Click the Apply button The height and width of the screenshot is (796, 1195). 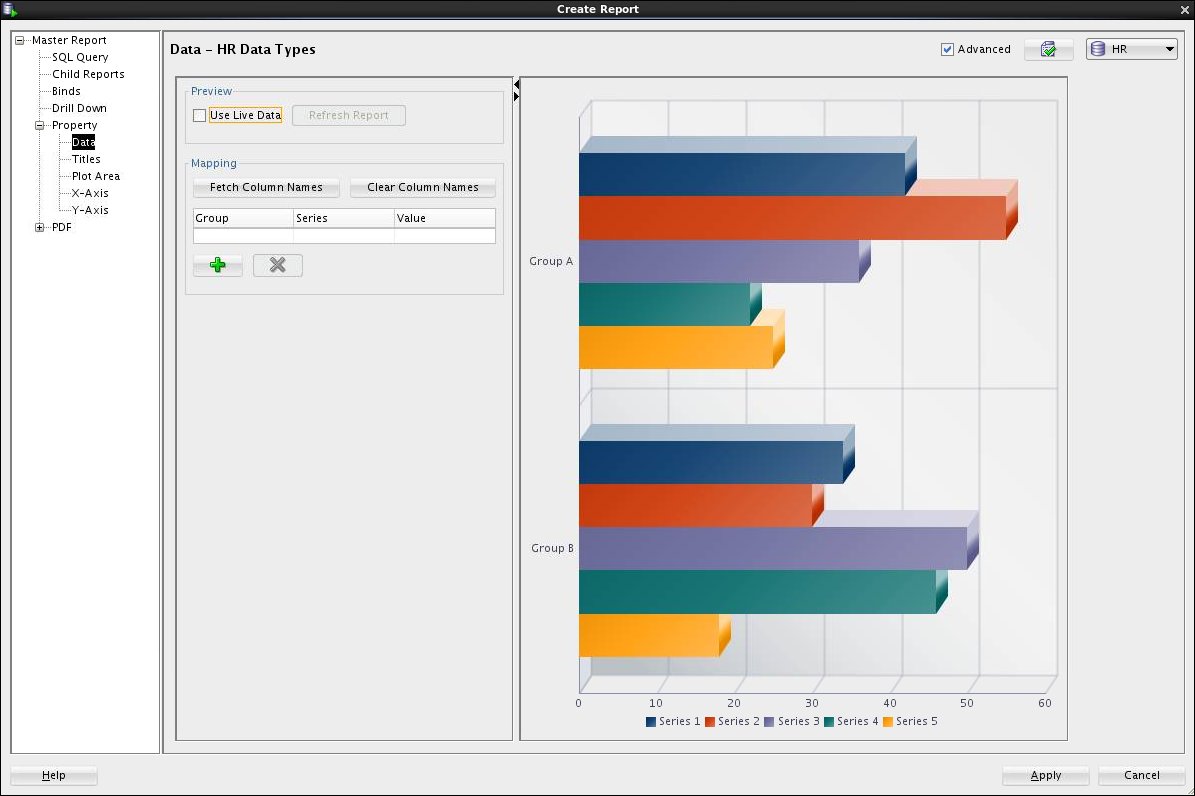1046,775
